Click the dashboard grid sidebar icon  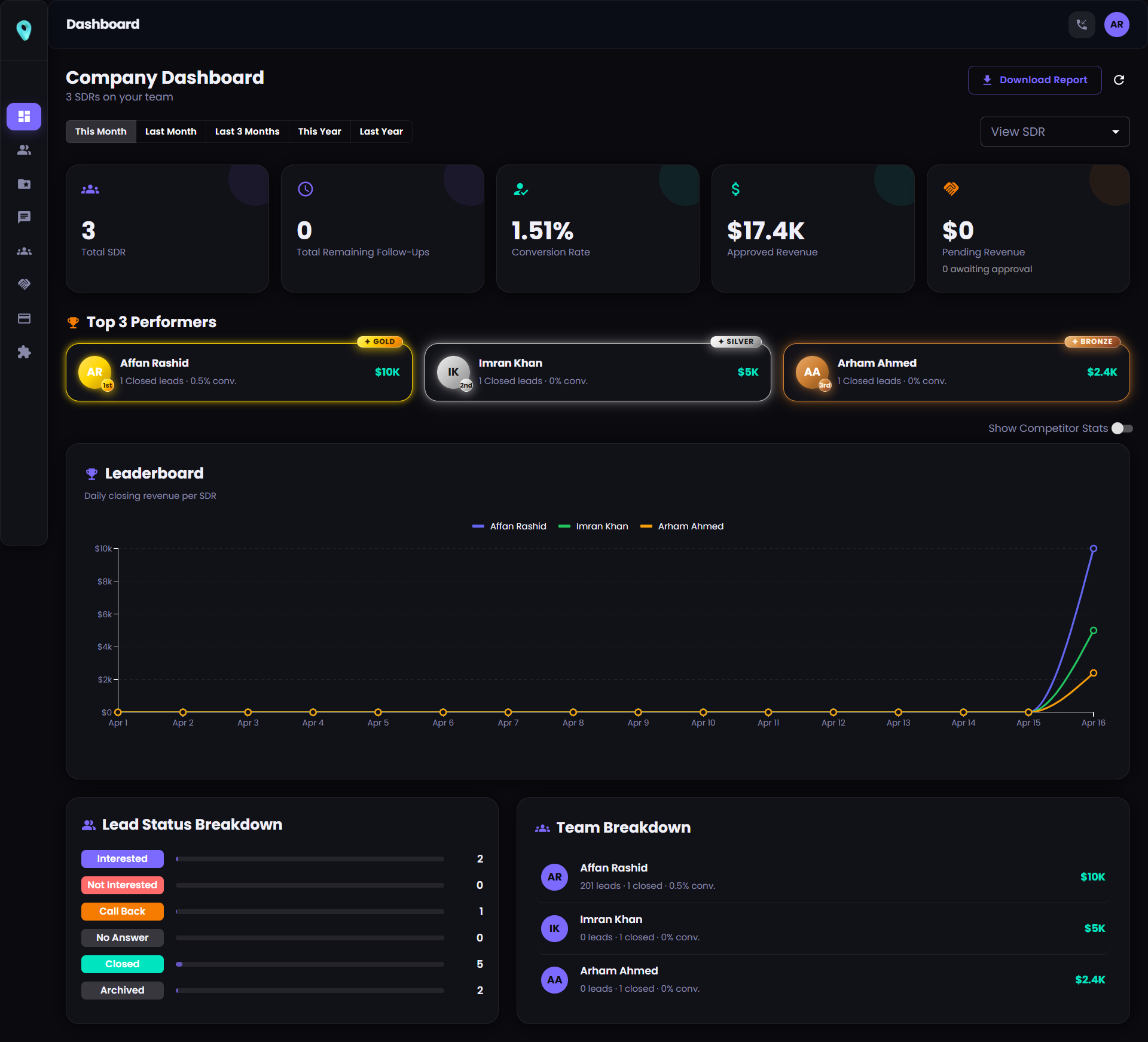tap(24, 116)
